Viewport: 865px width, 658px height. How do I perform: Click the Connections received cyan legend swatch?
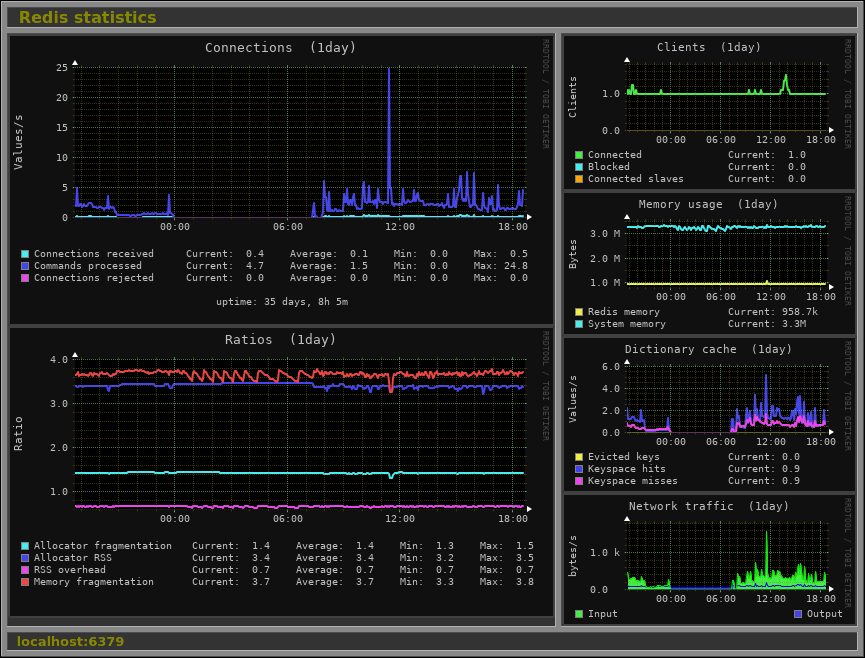[x=25, y=254]
